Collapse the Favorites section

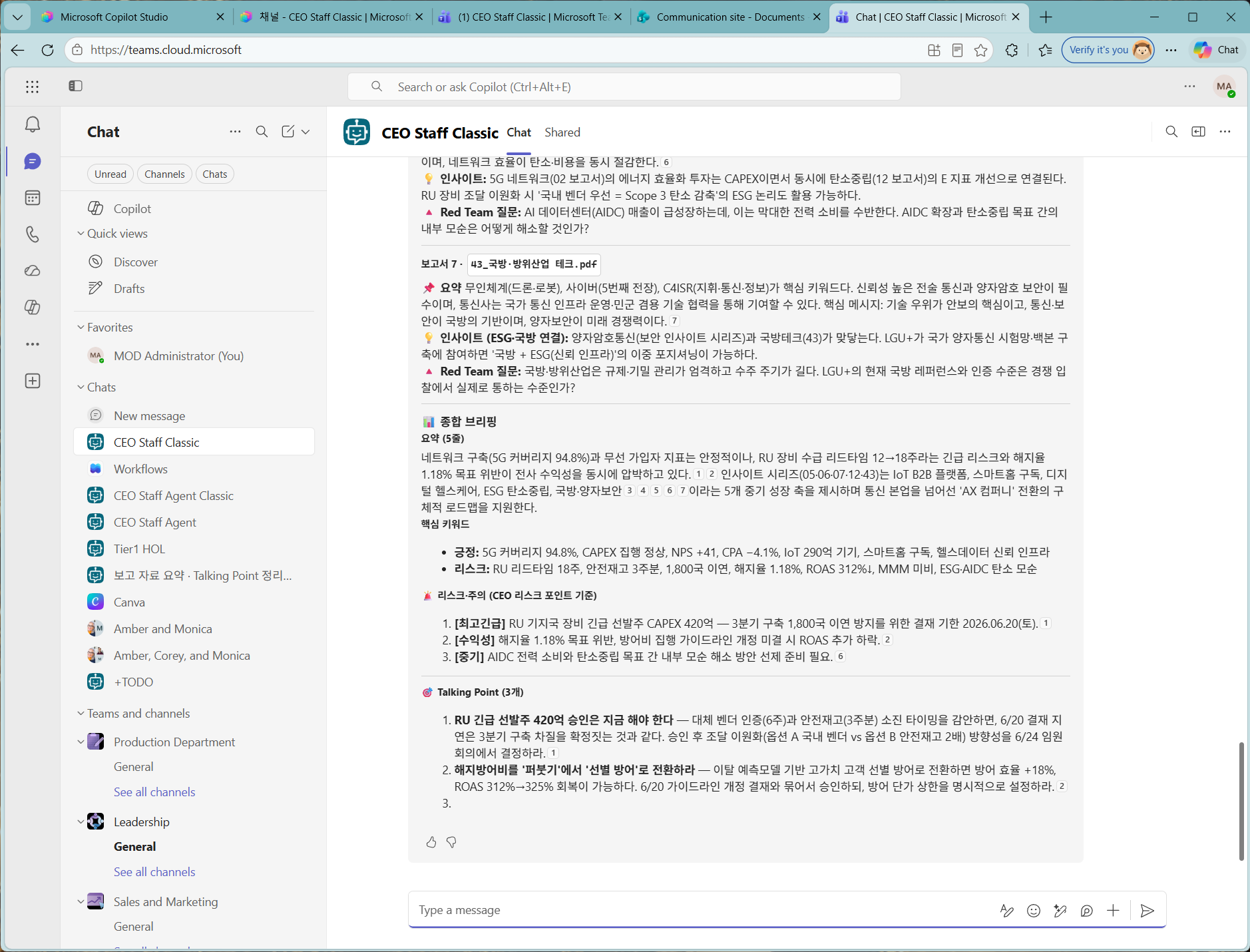[81, 328]
